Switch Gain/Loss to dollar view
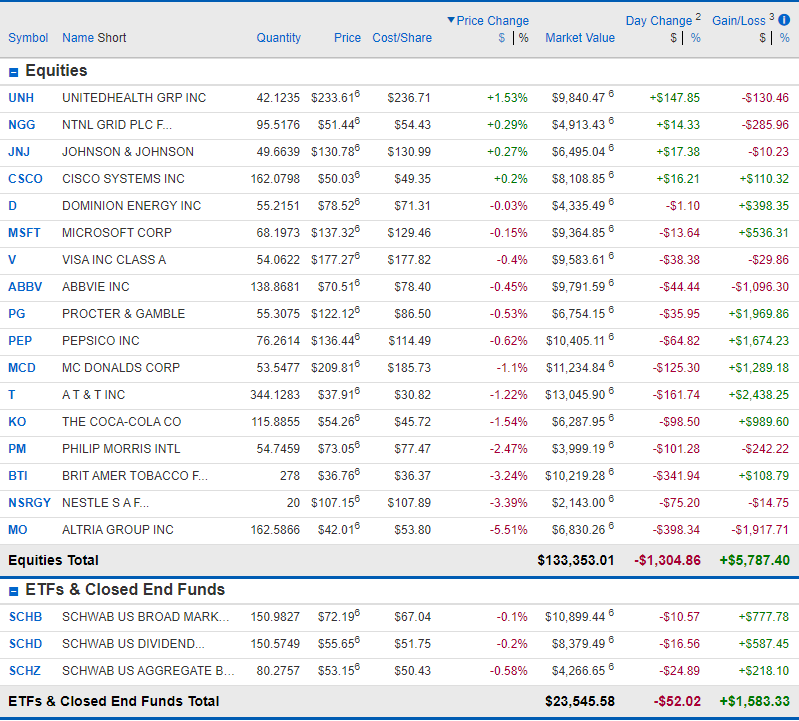Image resolution: width=799 pixels, height=721 pixels. (x=762, y=38)
